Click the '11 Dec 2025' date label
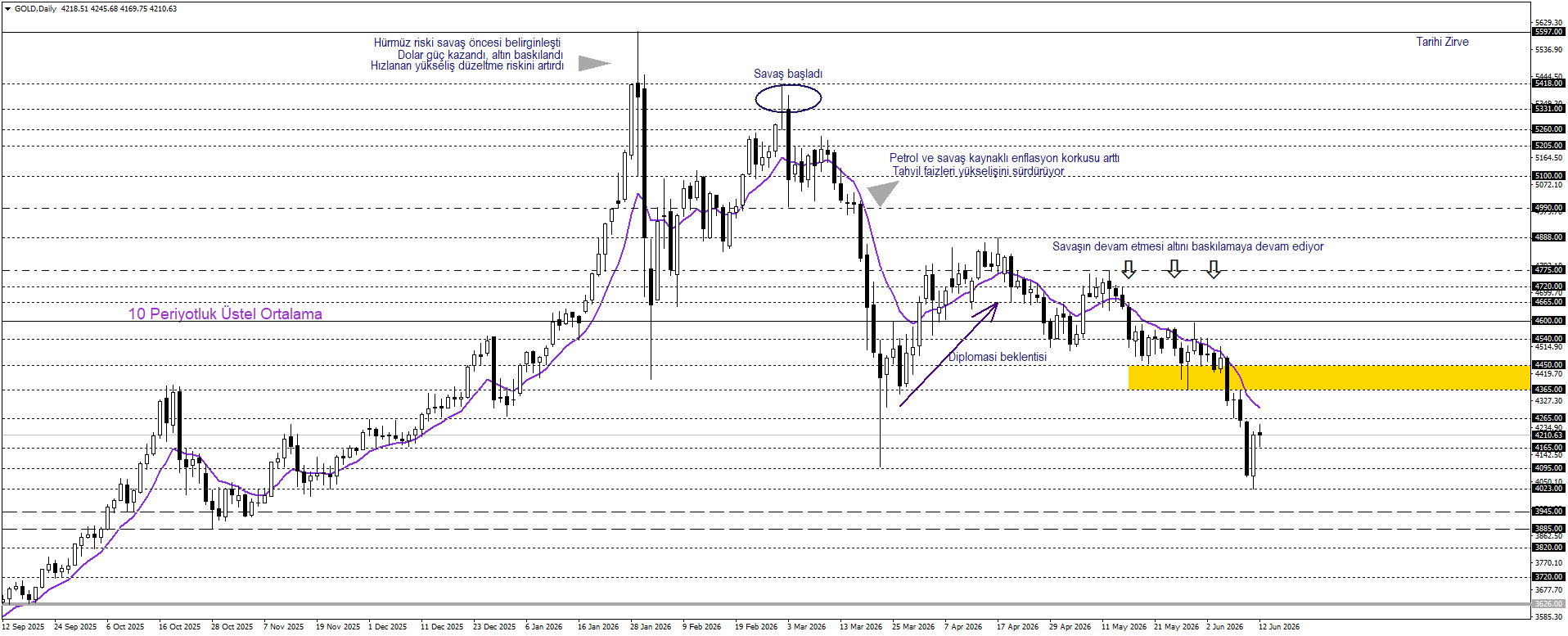 pos(442,627)
